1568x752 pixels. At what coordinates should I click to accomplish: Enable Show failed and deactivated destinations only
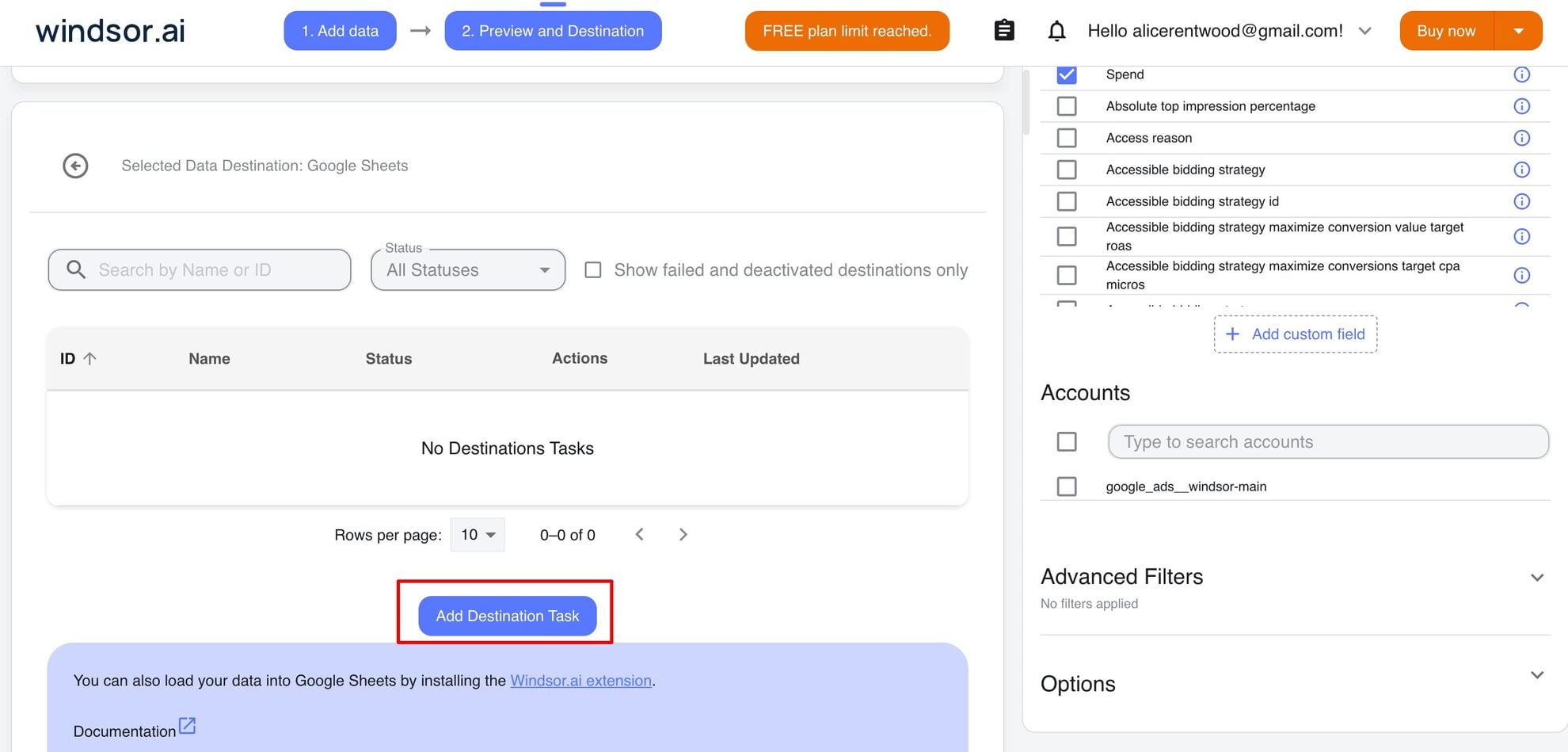[x=592, y=269]
